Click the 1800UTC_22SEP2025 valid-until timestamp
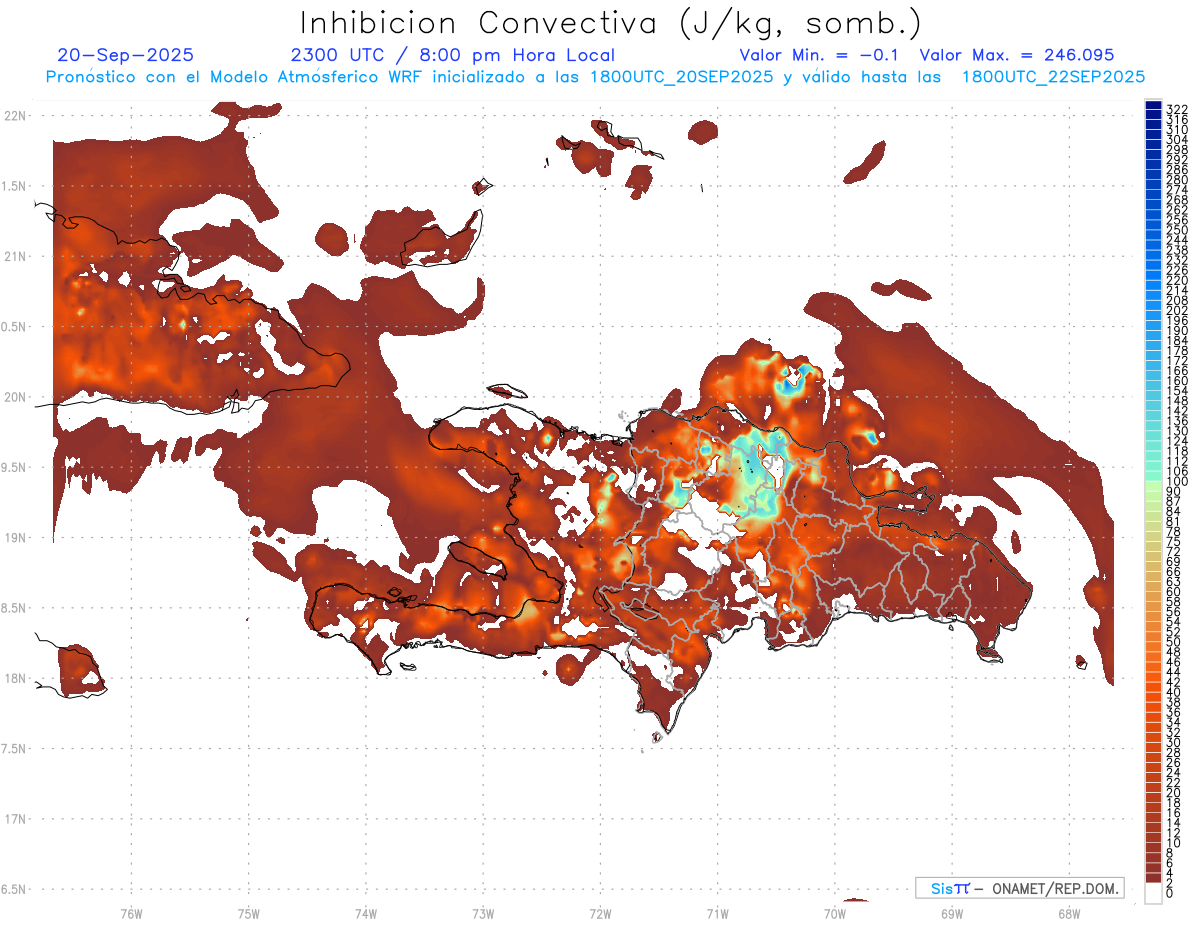 tap(1053, 76)
